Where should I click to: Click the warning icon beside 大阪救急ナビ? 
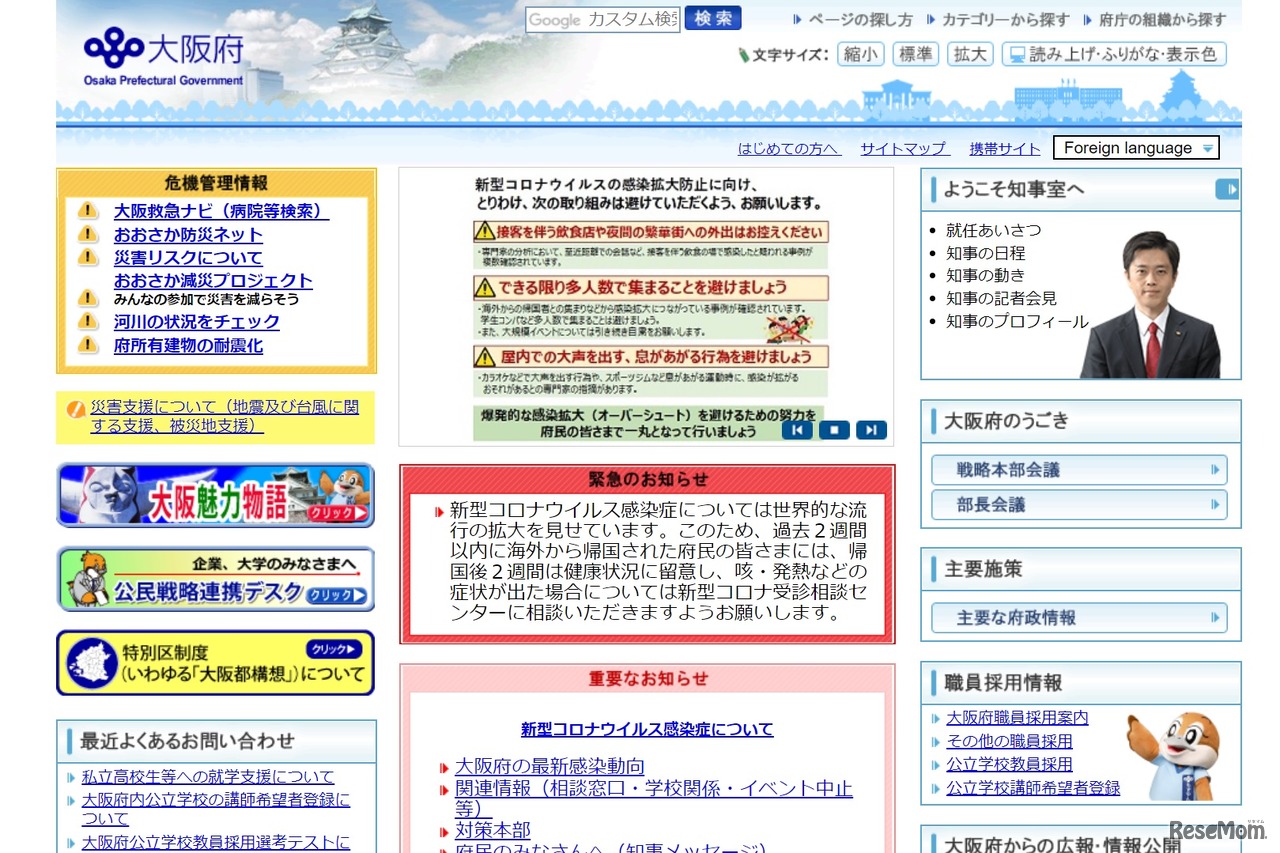pos(87,212)
